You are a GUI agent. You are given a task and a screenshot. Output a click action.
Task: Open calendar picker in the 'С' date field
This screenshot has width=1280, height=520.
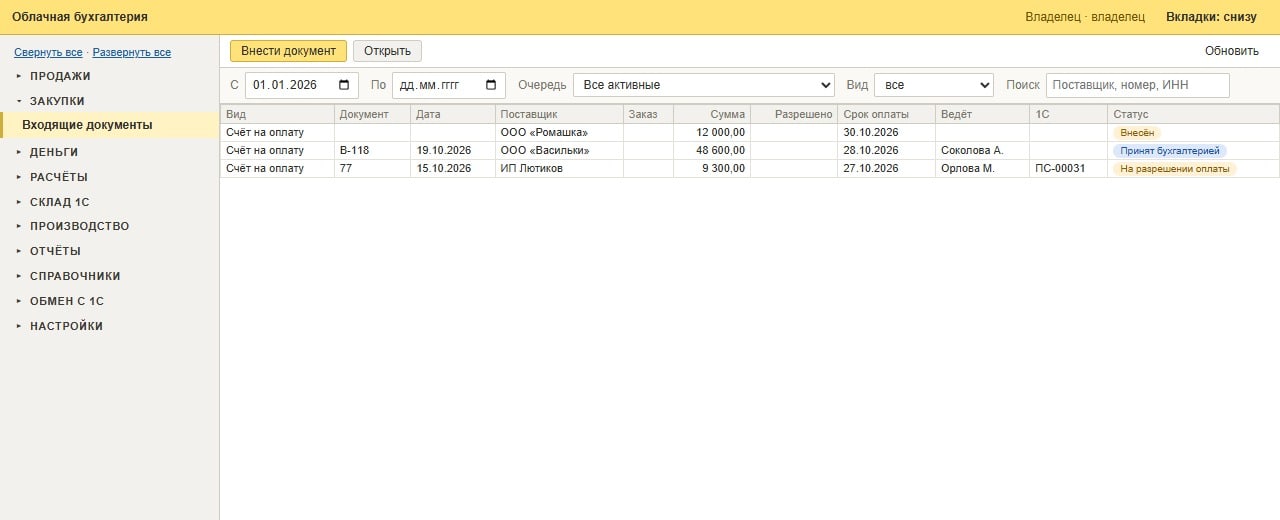[x=344, y=85]
